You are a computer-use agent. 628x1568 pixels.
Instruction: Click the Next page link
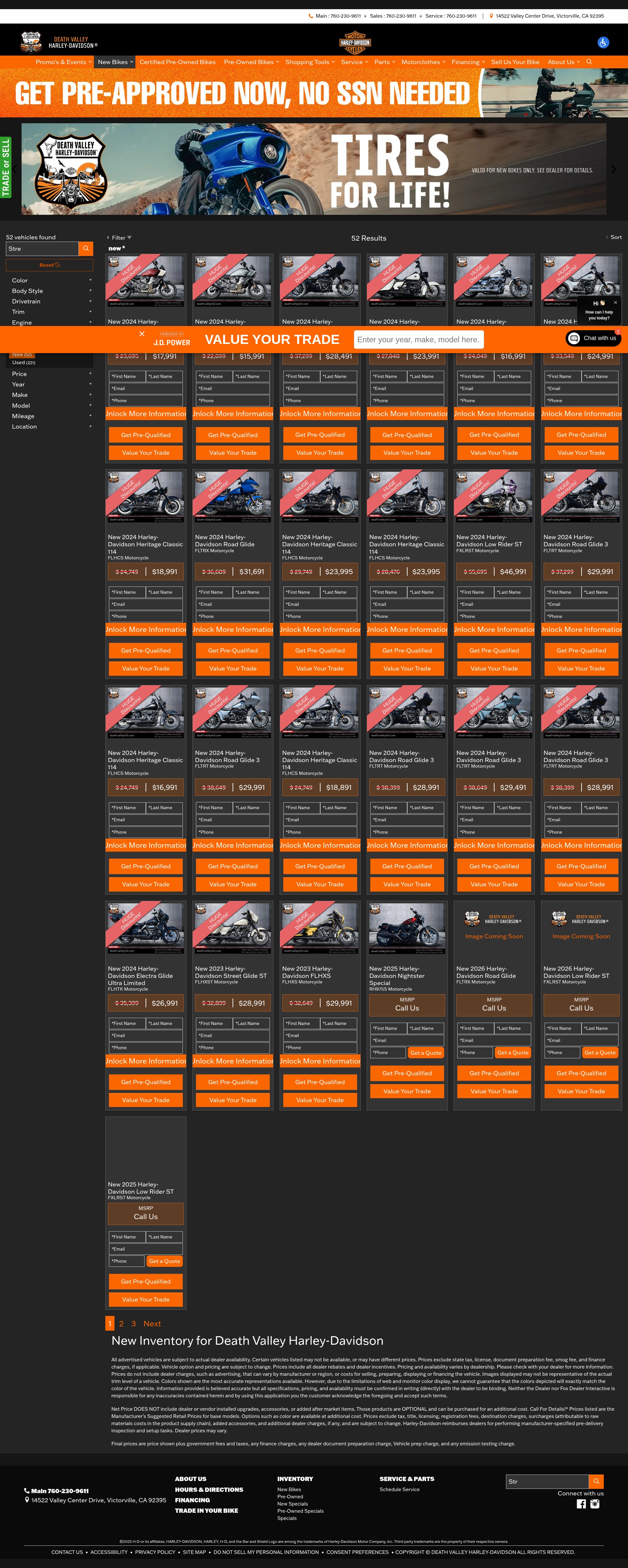tap(152, 1324)
